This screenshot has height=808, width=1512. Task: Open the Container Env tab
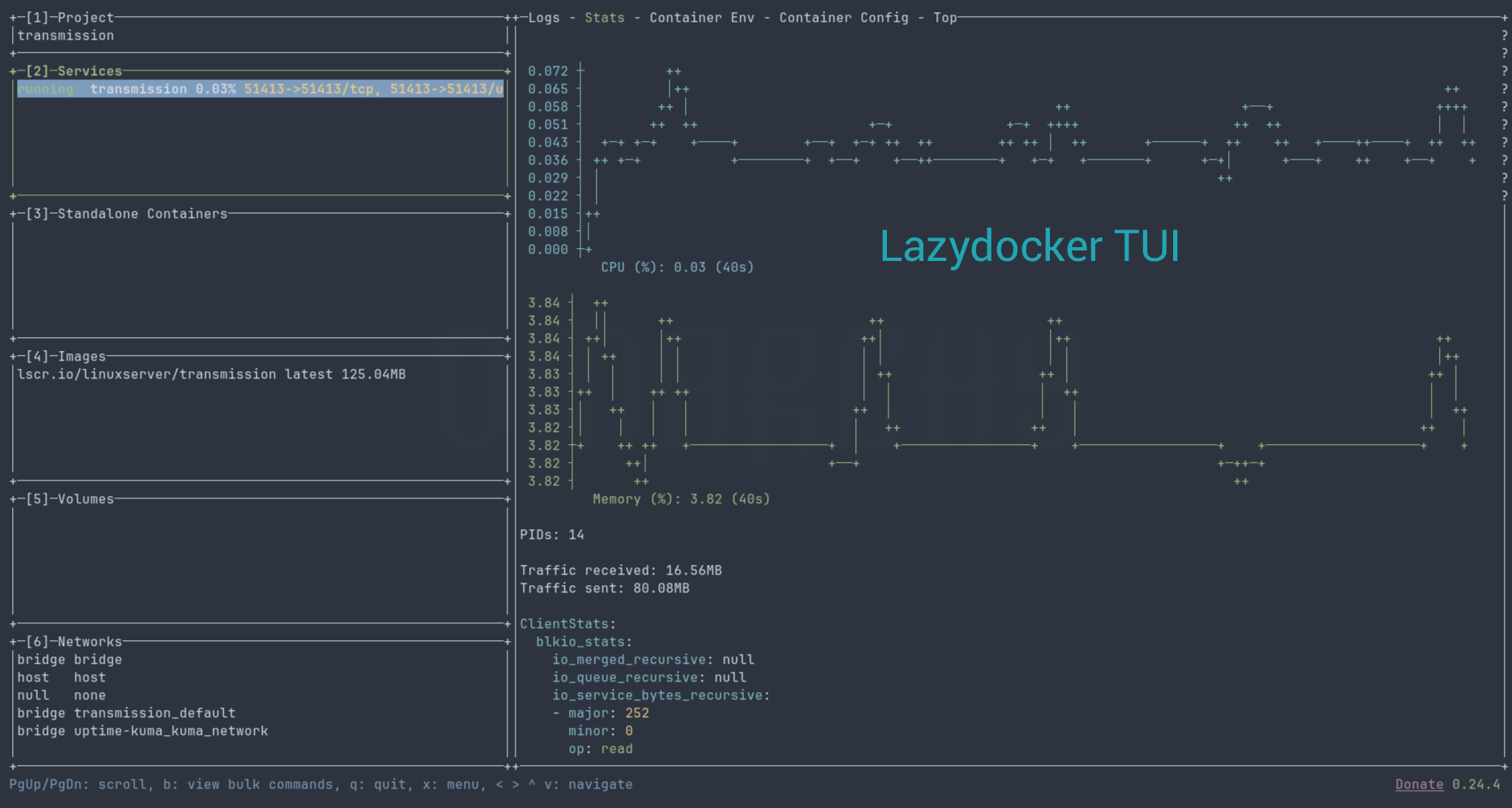click(x=702, y=18)
